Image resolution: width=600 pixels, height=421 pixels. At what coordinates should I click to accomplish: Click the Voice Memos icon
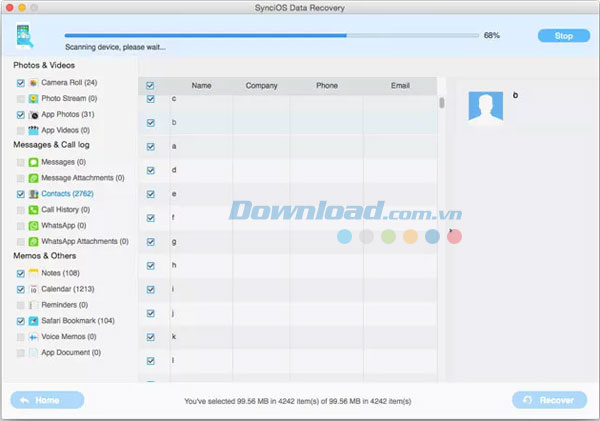tap(34, 337)
